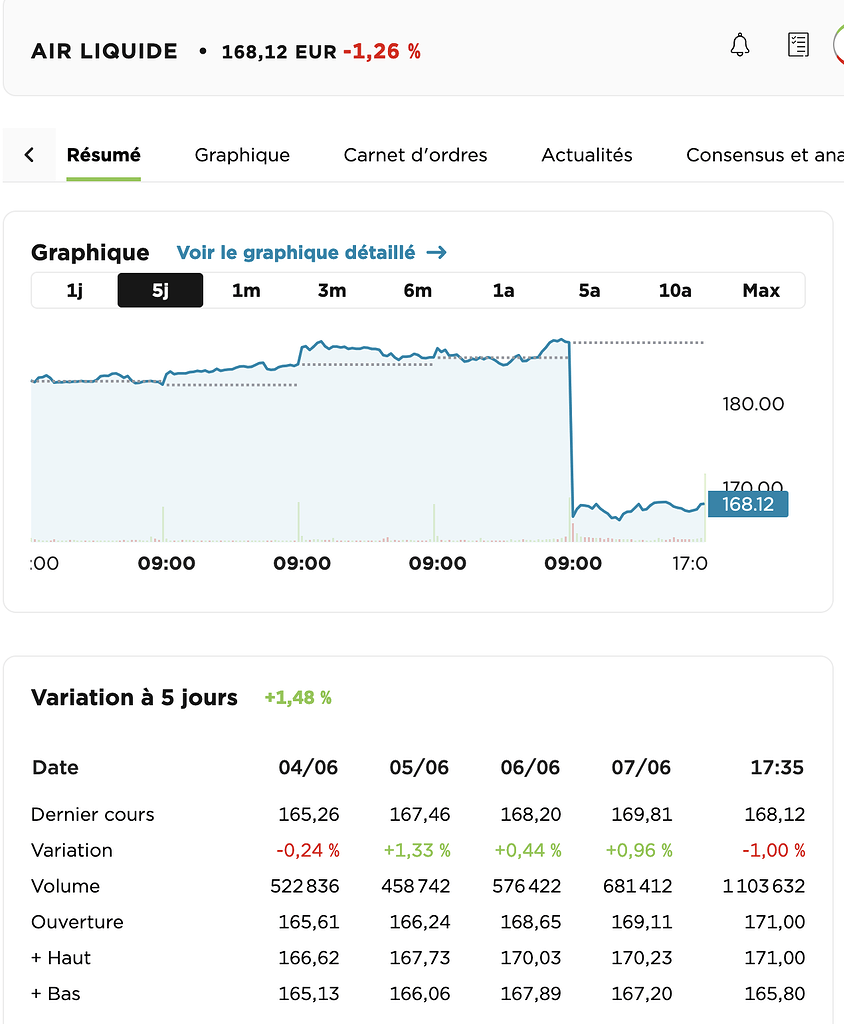The width and height of the screenshot is (844, 1024).
Task: Switch chart period to "1m"
Action: pos(246,290)
